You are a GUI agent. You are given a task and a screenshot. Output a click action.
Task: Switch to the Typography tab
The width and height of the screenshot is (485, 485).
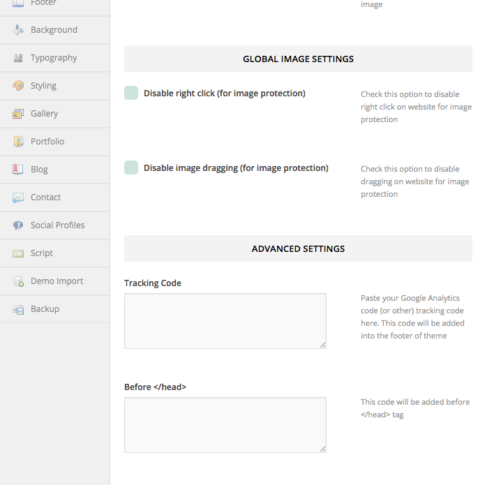click(55, 58)
